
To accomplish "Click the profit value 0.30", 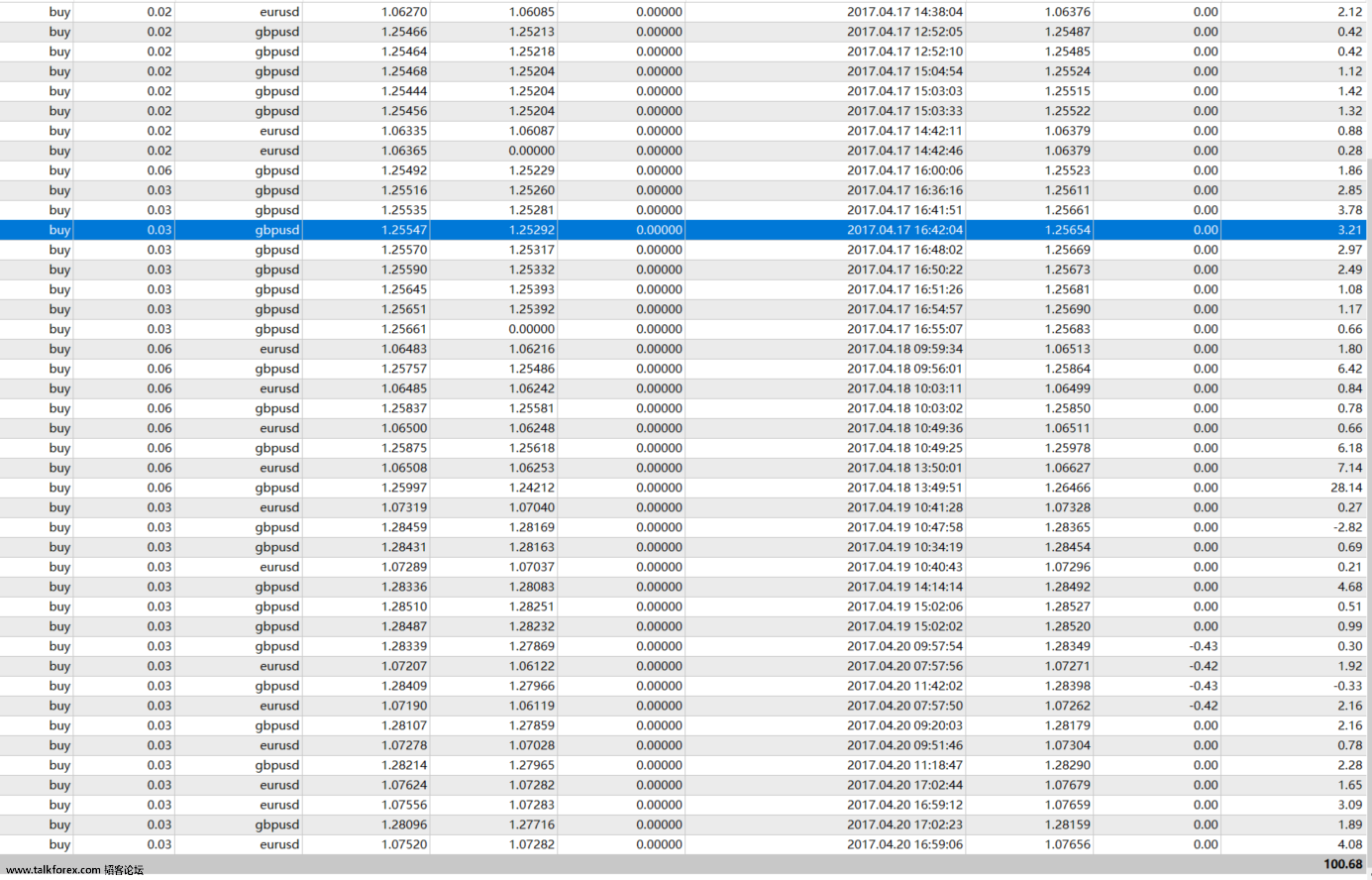I will click(1349, 646).
